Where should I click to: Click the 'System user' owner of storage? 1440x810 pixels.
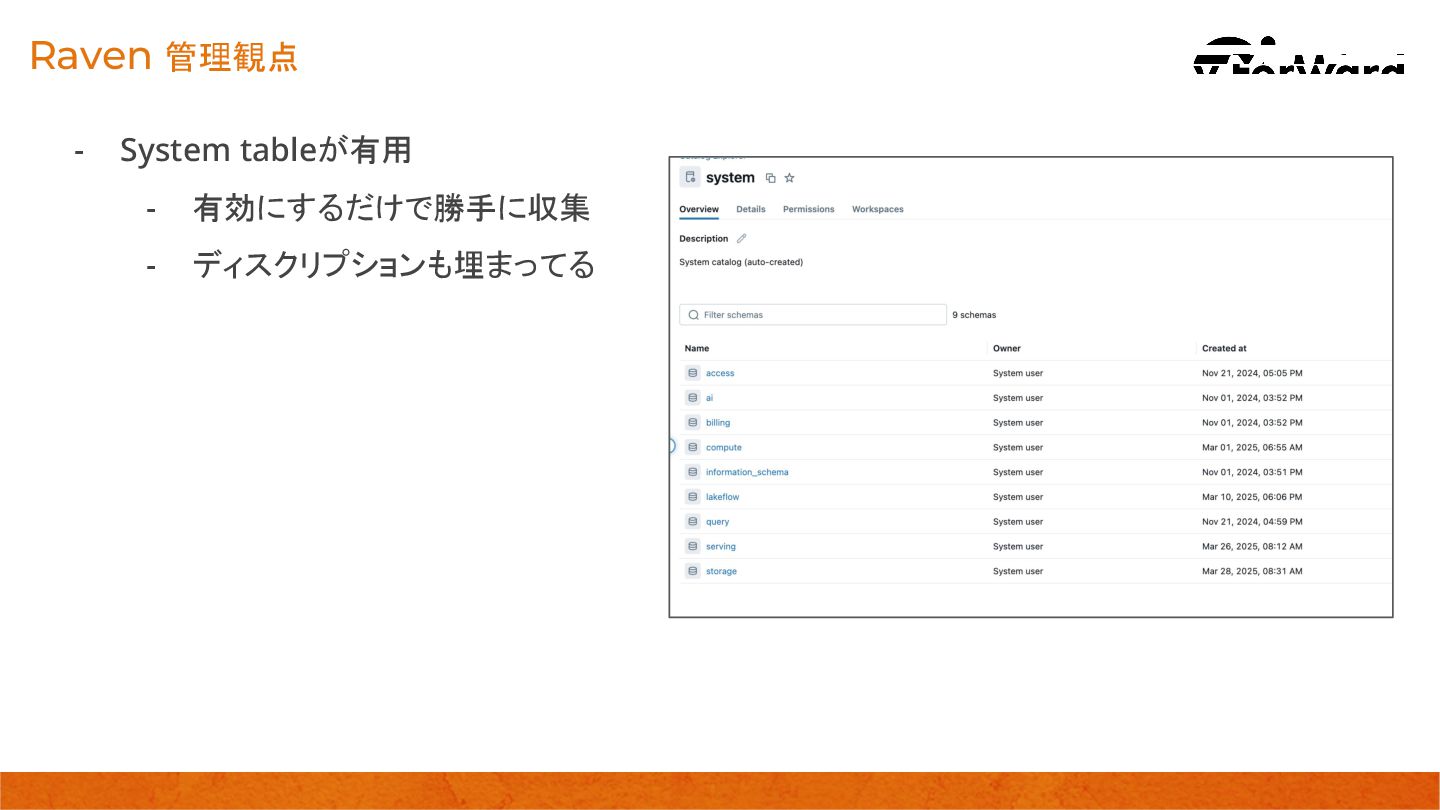click(1018, 571)
